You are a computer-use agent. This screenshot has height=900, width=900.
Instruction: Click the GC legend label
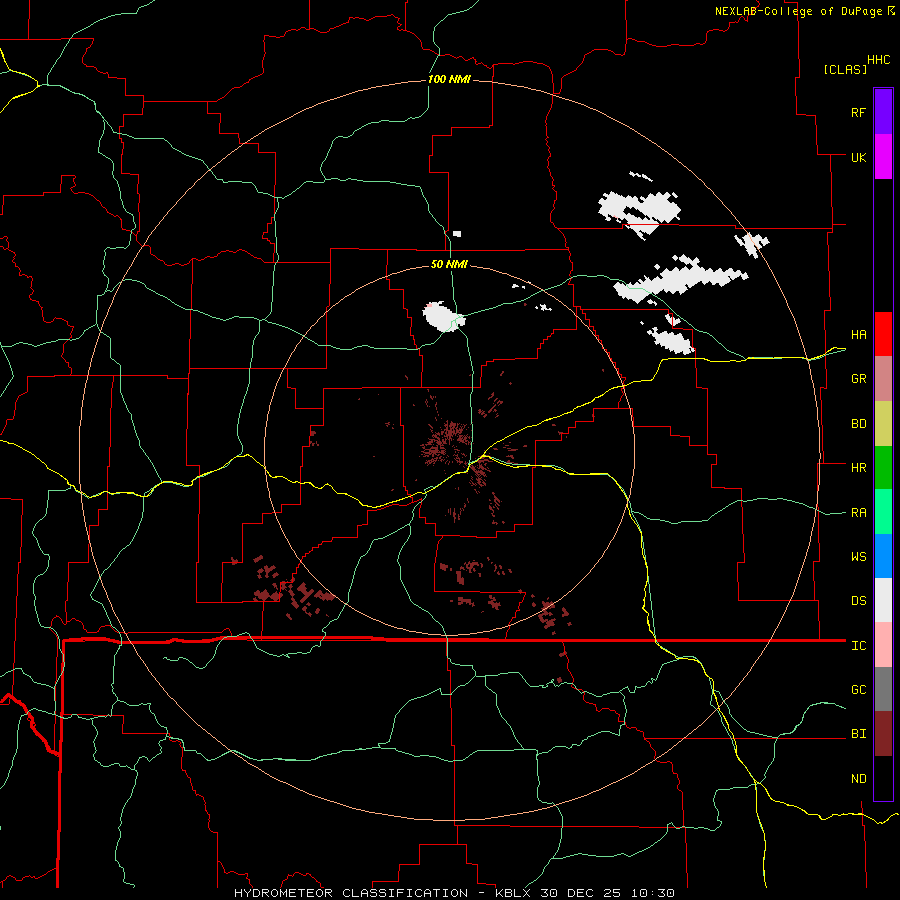point(858,689)
